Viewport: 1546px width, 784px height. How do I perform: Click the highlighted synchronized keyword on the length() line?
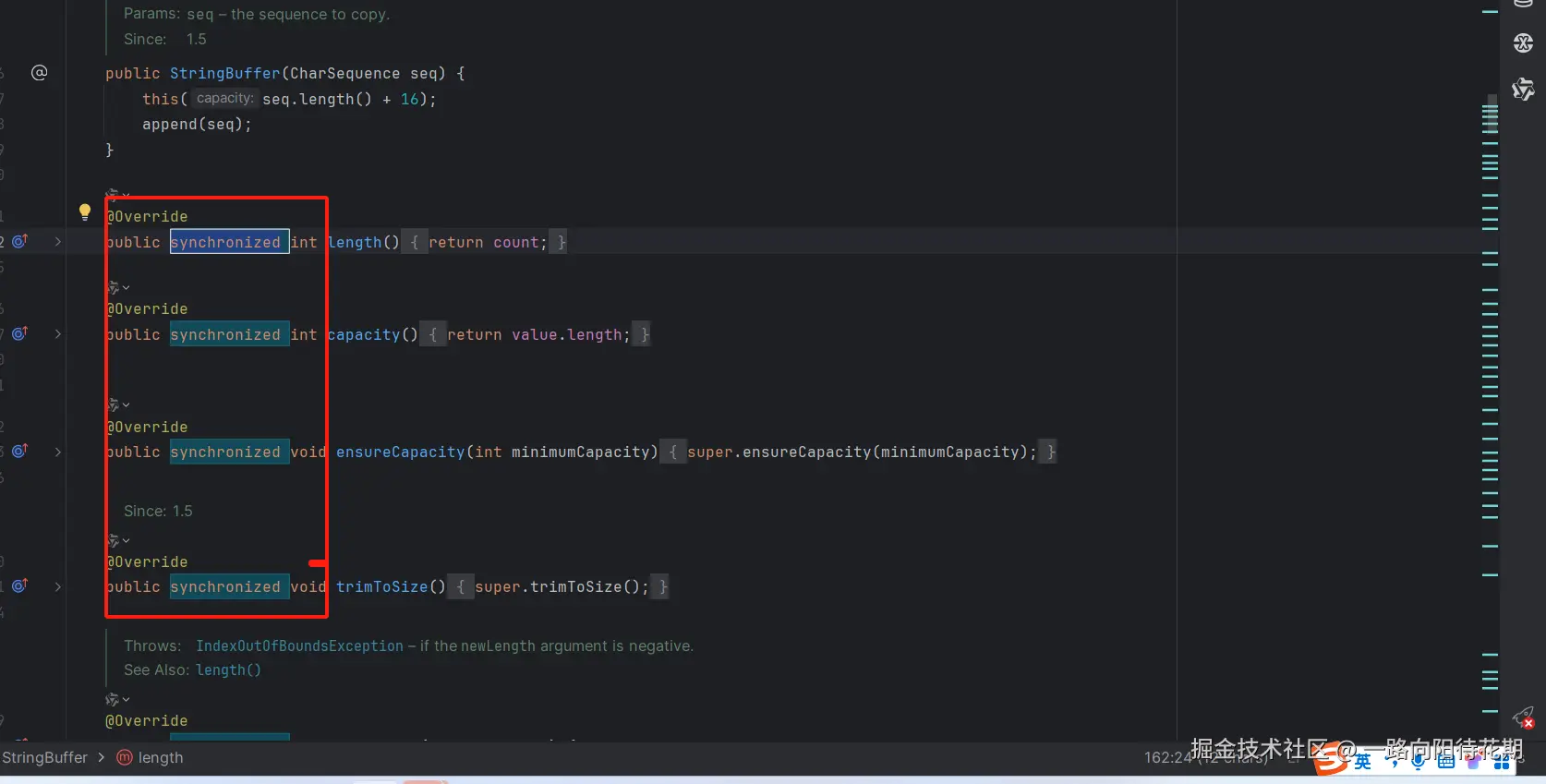click(229, 242)
